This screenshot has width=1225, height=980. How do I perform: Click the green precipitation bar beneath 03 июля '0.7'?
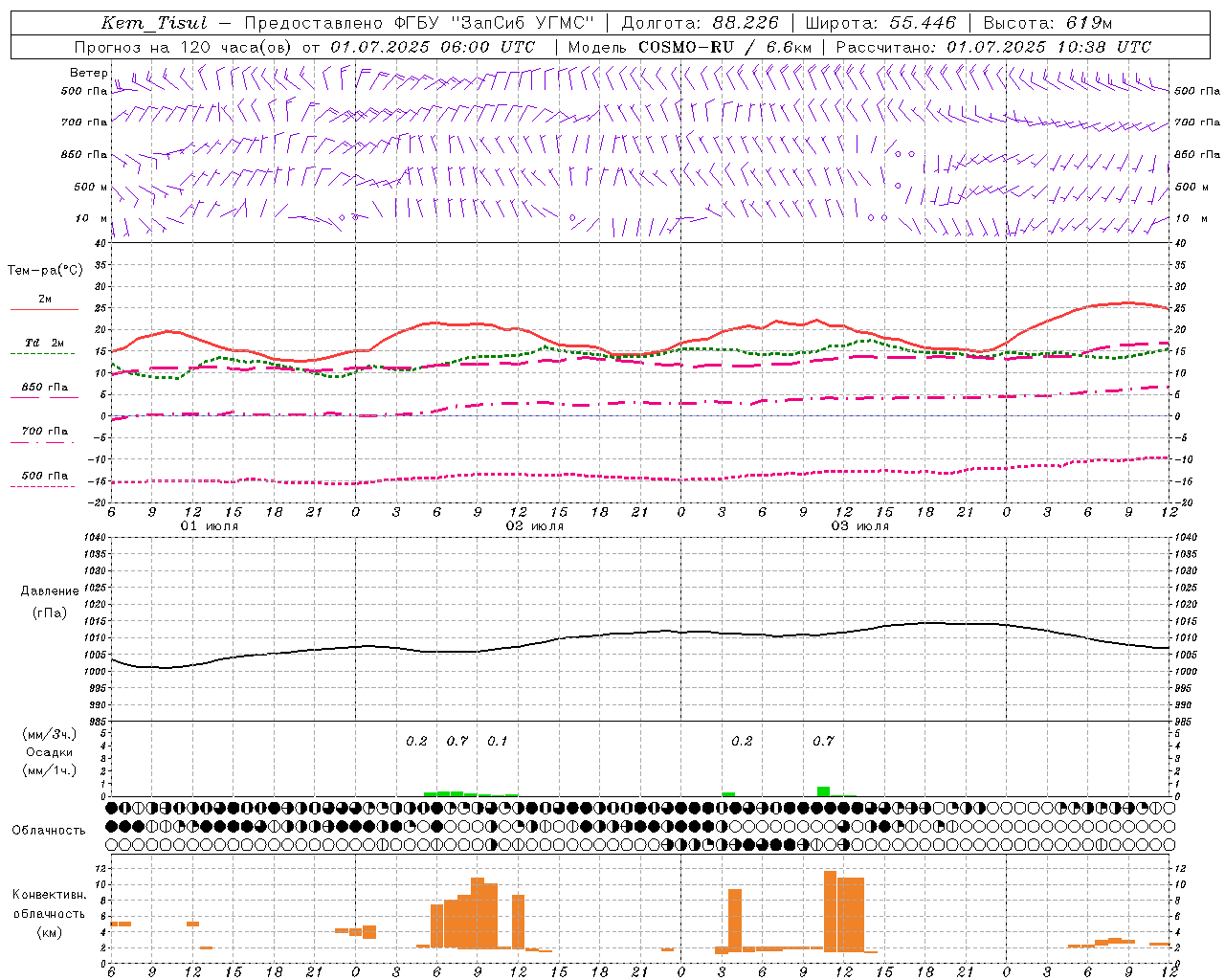click(x=823, y=791)
